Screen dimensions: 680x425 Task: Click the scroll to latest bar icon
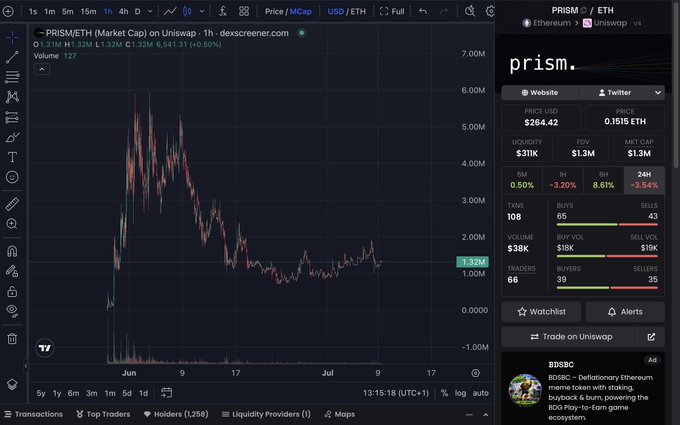475,373
